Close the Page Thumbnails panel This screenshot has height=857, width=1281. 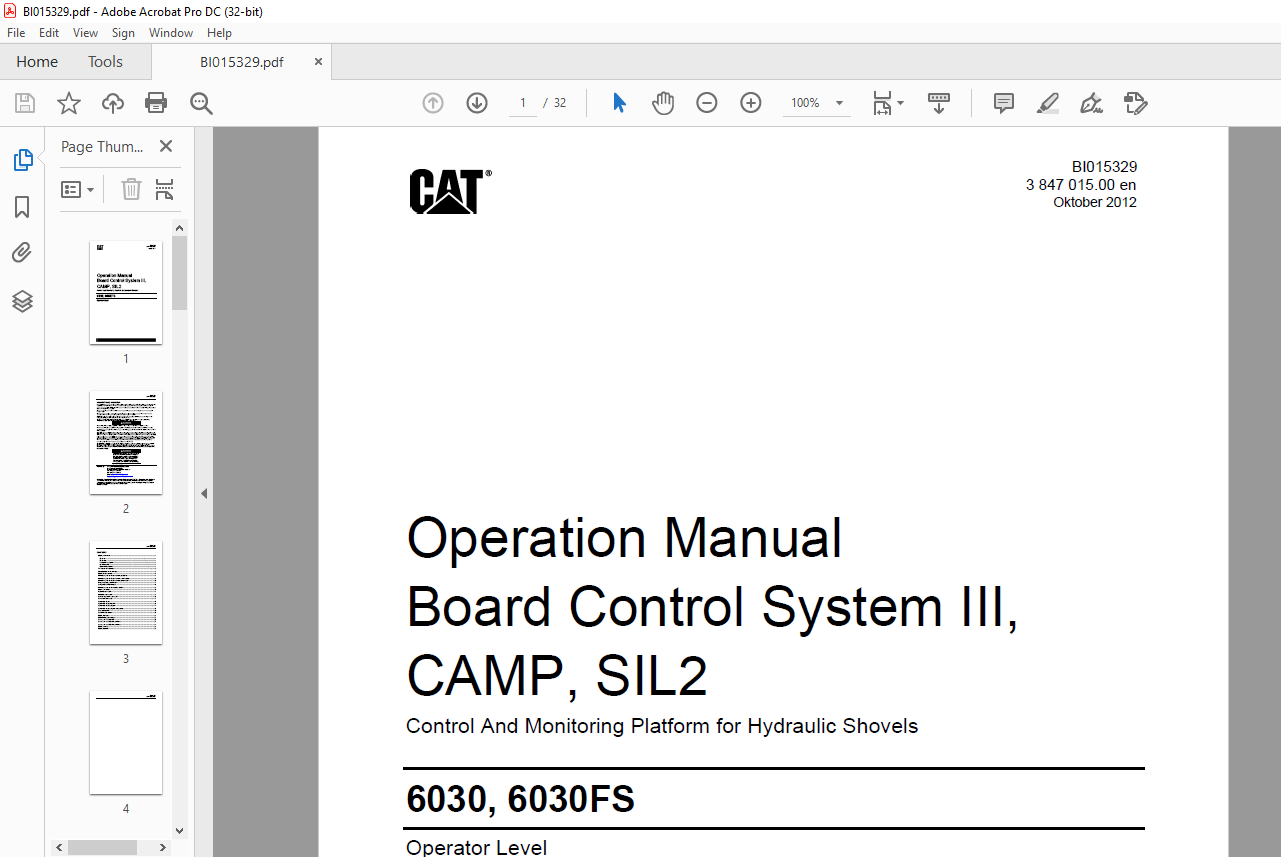click(166, 146)
